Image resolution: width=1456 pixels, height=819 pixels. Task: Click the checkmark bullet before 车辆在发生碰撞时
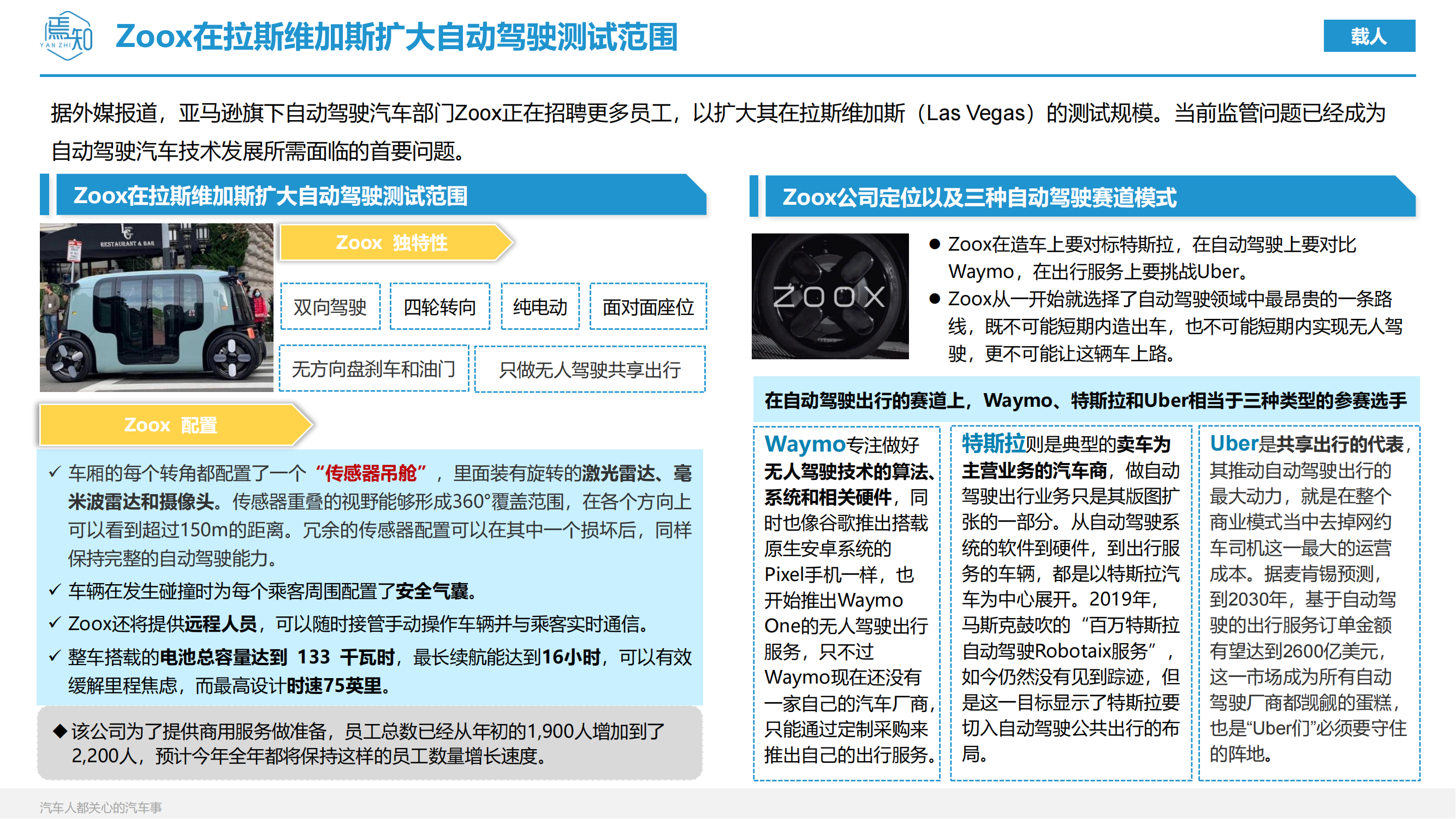[55, 591]
